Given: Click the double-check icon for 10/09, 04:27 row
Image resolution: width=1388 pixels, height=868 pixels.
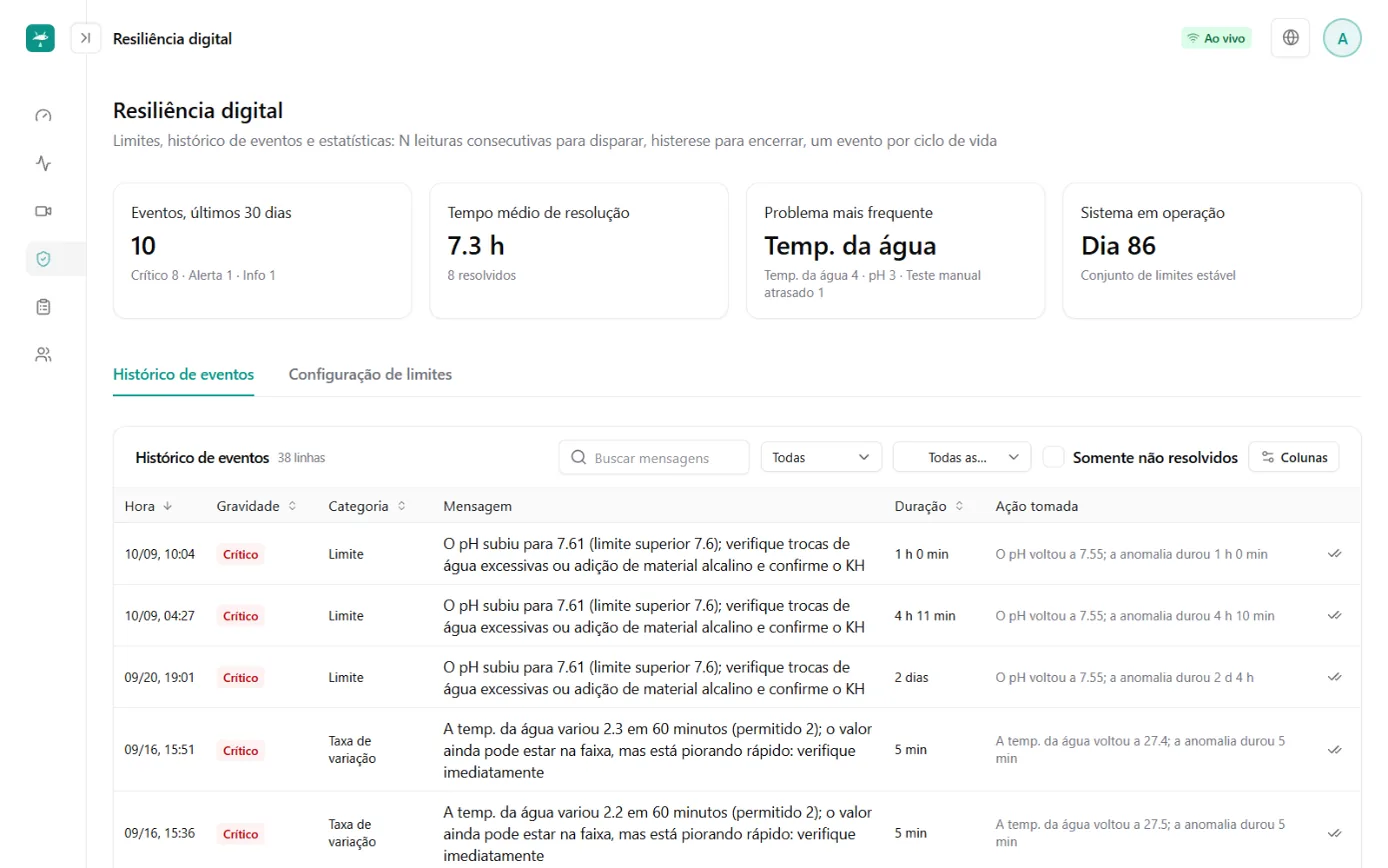Looking at the screenshot, I should (x=1334, y=615).
